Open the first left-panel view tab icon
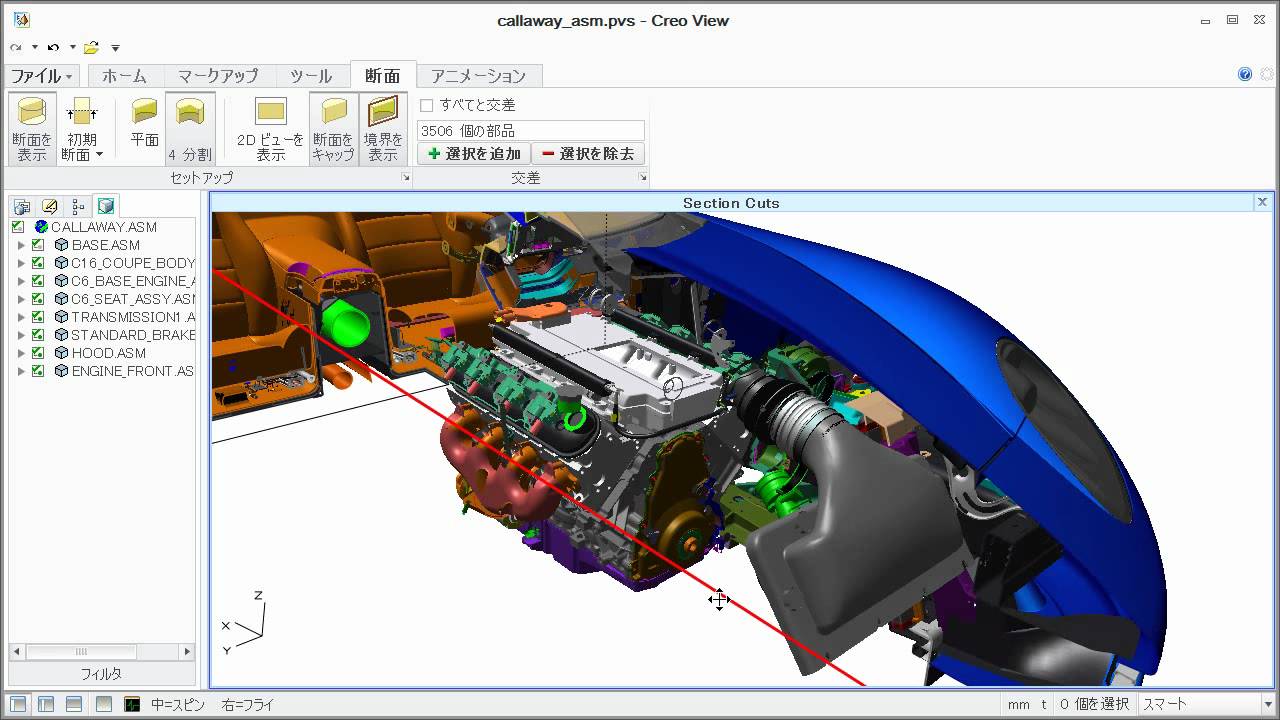Screen dimensions: 1280x720 click(x=22, y=207)
